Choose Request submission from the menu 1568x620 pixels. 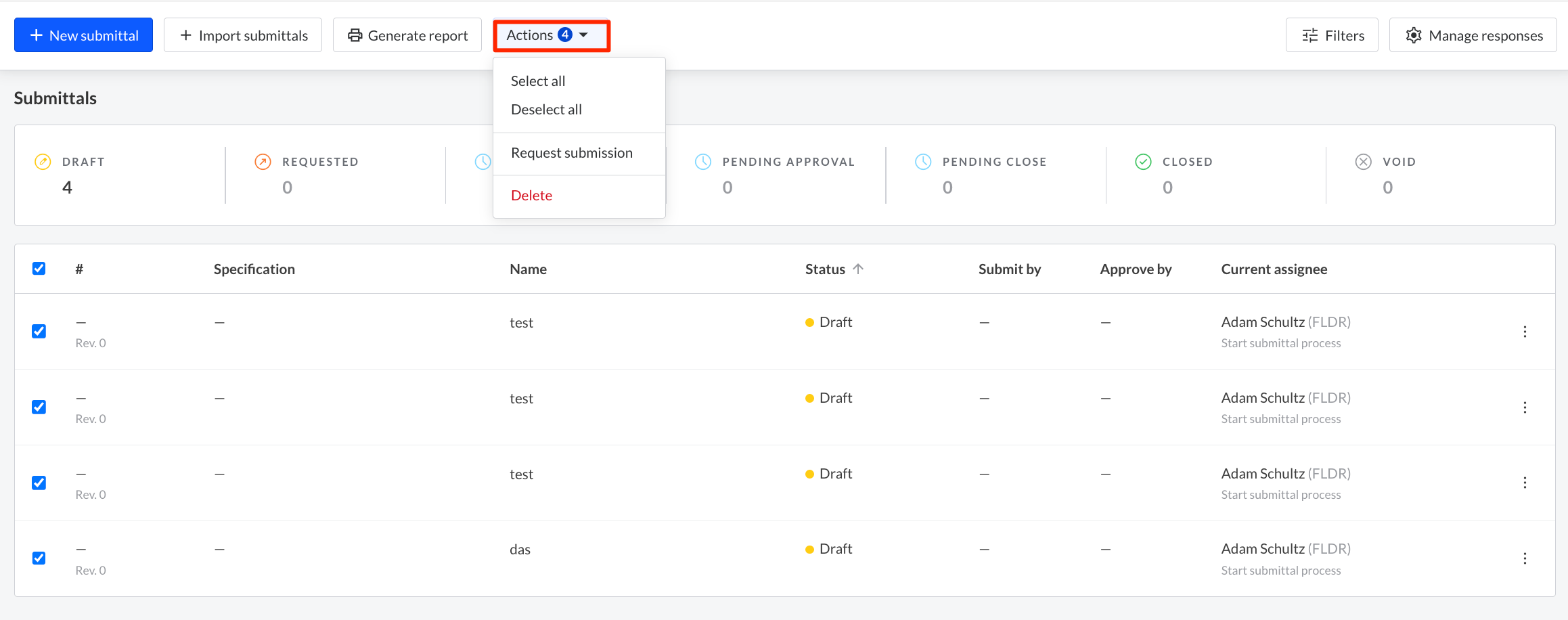click(572, 152)
